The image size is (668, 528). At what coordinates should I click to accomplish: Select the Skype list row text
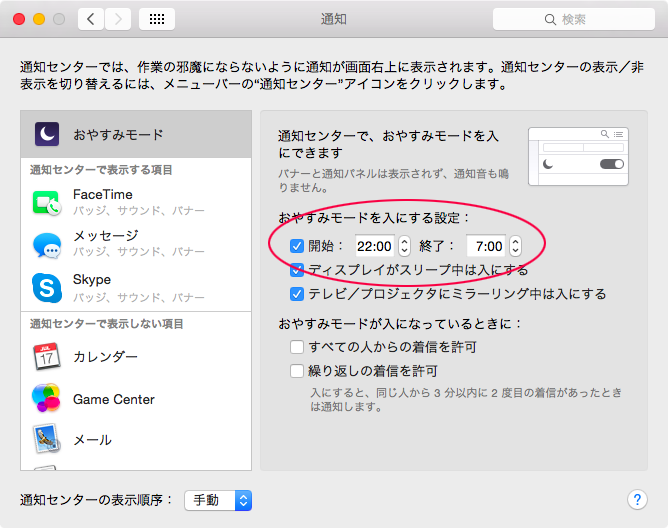pos(92,280)
